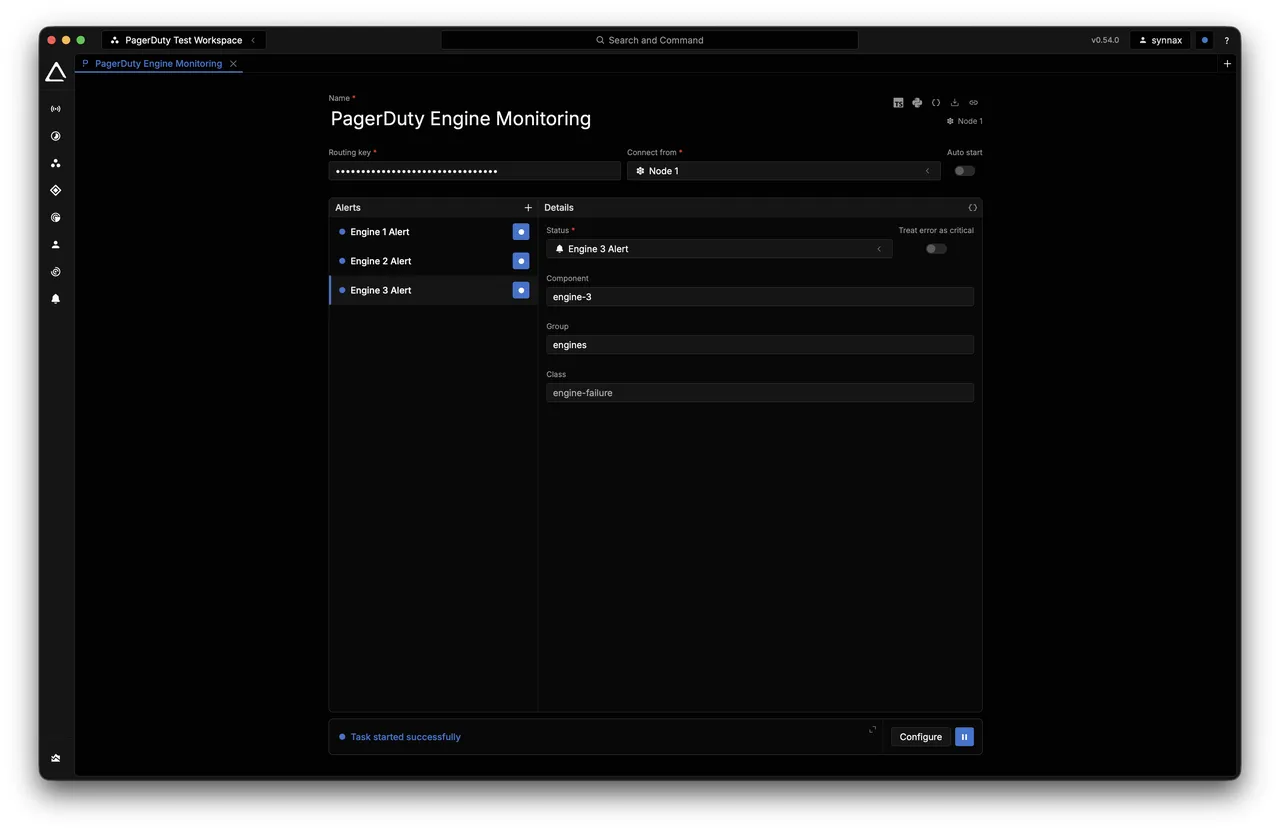Open the users panel in the sidebar
Viewport: 1280px width, 832px height.
(56, 244)
